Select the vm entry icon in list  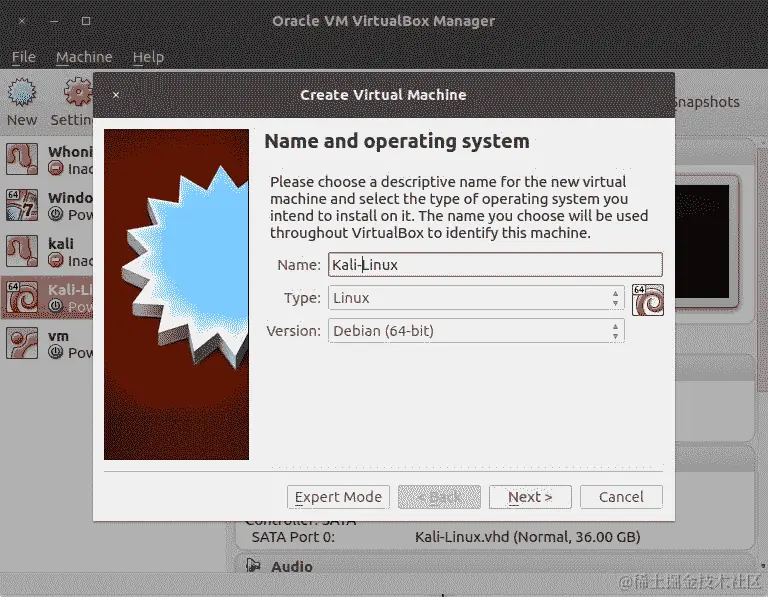(22, 343)
